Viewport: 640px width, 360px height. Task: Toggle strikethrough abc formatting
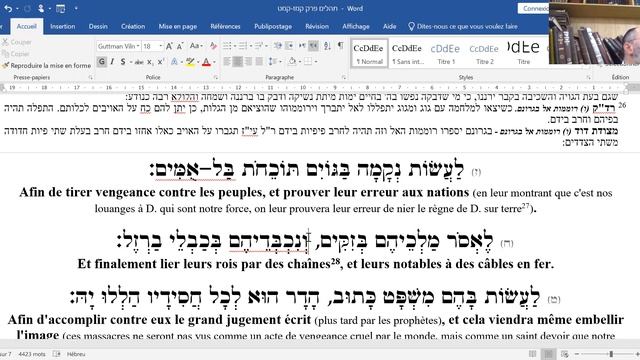coord(139,62)
